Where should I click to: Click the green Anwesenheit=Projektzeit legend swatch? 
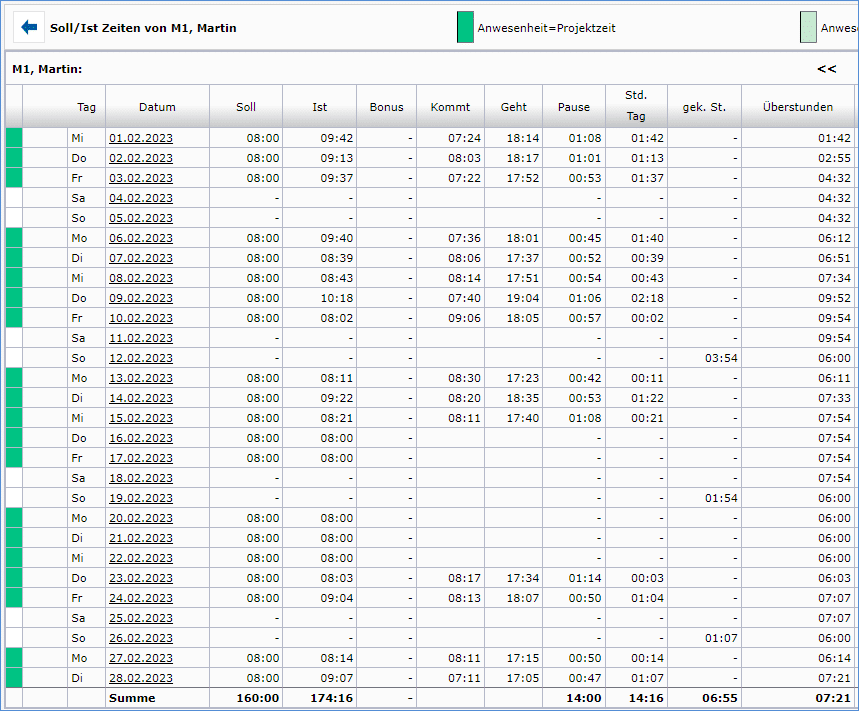465,27
